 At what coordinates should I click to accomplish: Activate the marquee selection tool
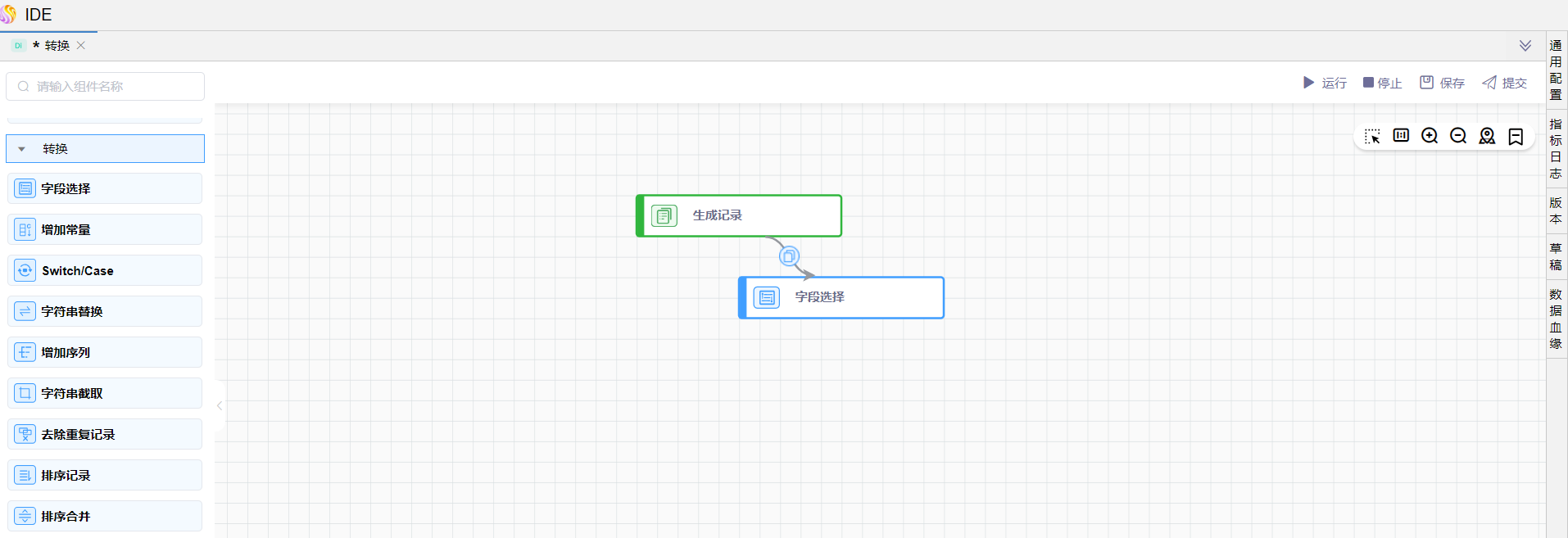pos(1372,136)
